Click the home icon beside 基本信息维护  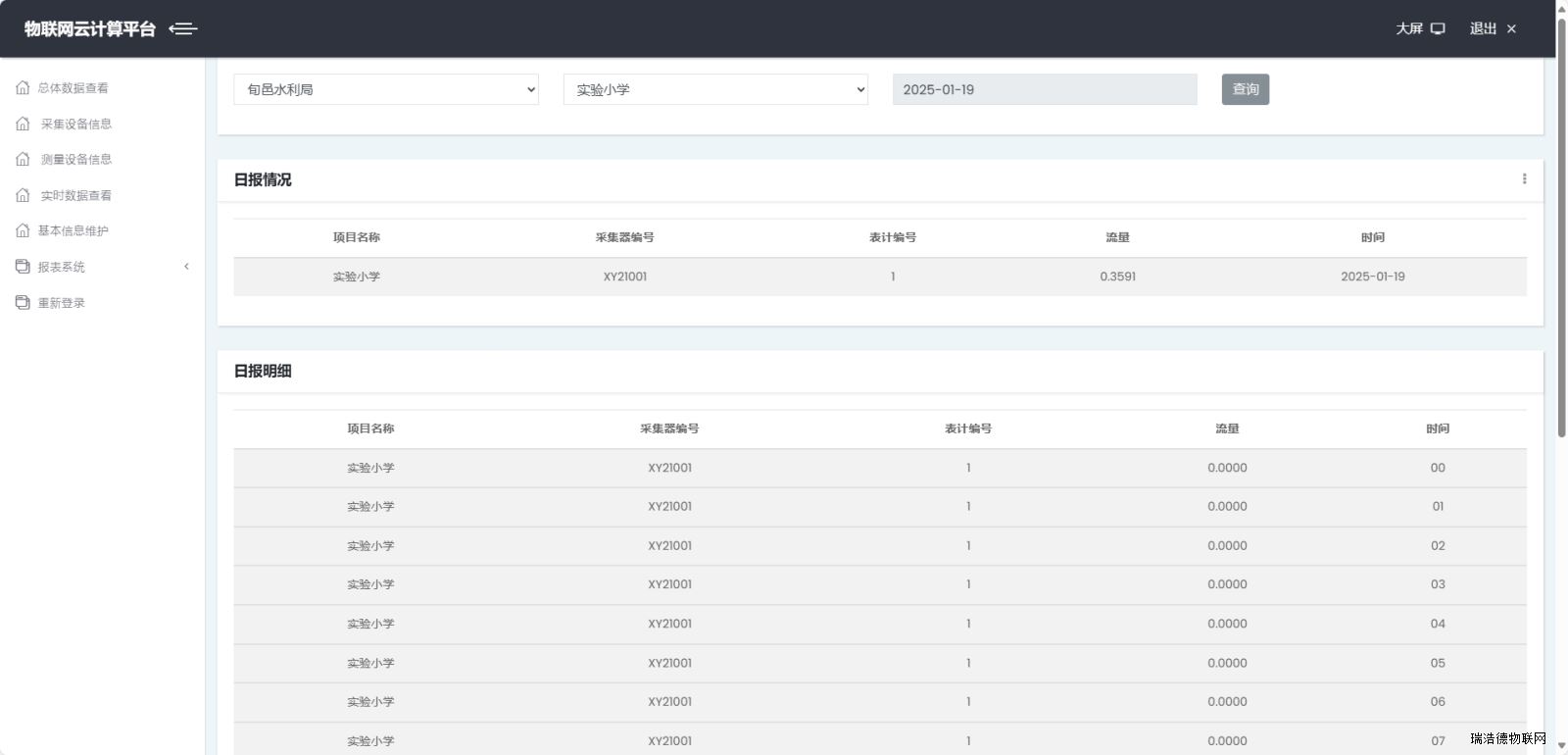click(x=23, y=230)
